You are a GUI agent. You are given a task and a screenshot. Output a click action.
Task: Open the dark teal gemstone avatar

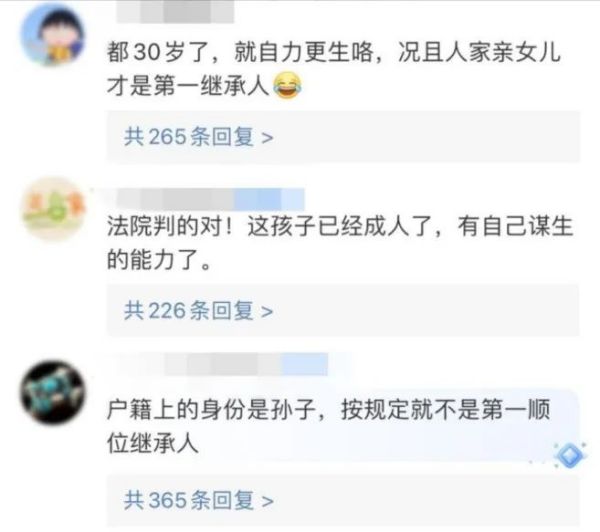coord(53,392)
